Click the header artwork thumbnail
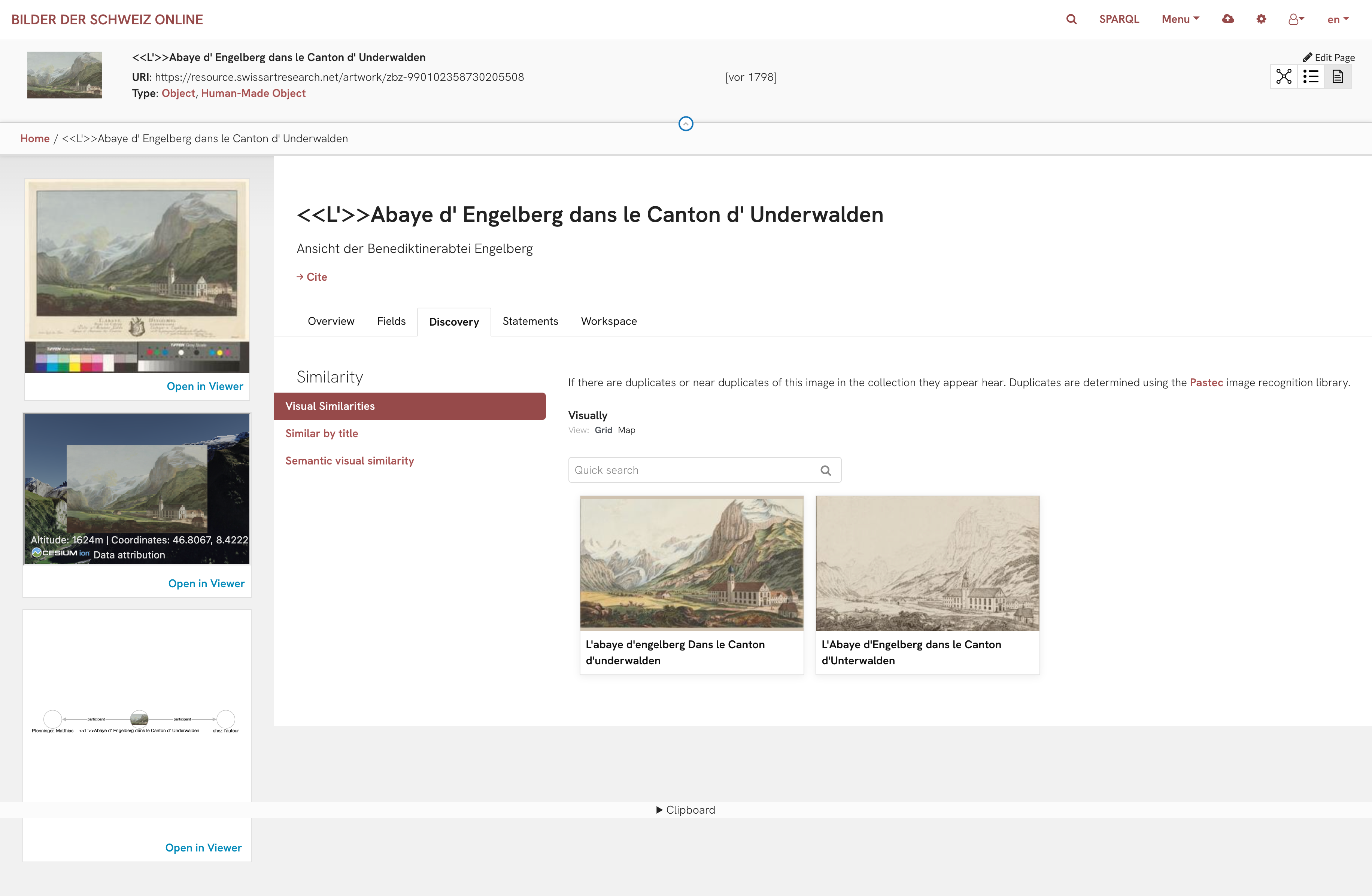Screen dimensions: 1372x896 (64, 75)
